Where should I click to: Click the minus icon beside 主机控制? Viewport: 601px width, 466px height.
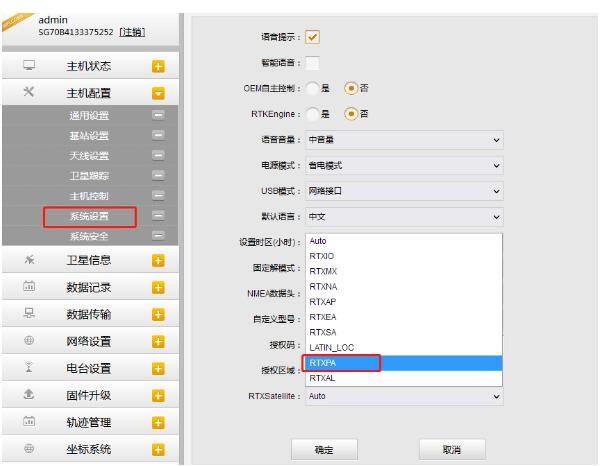point(158,195)
